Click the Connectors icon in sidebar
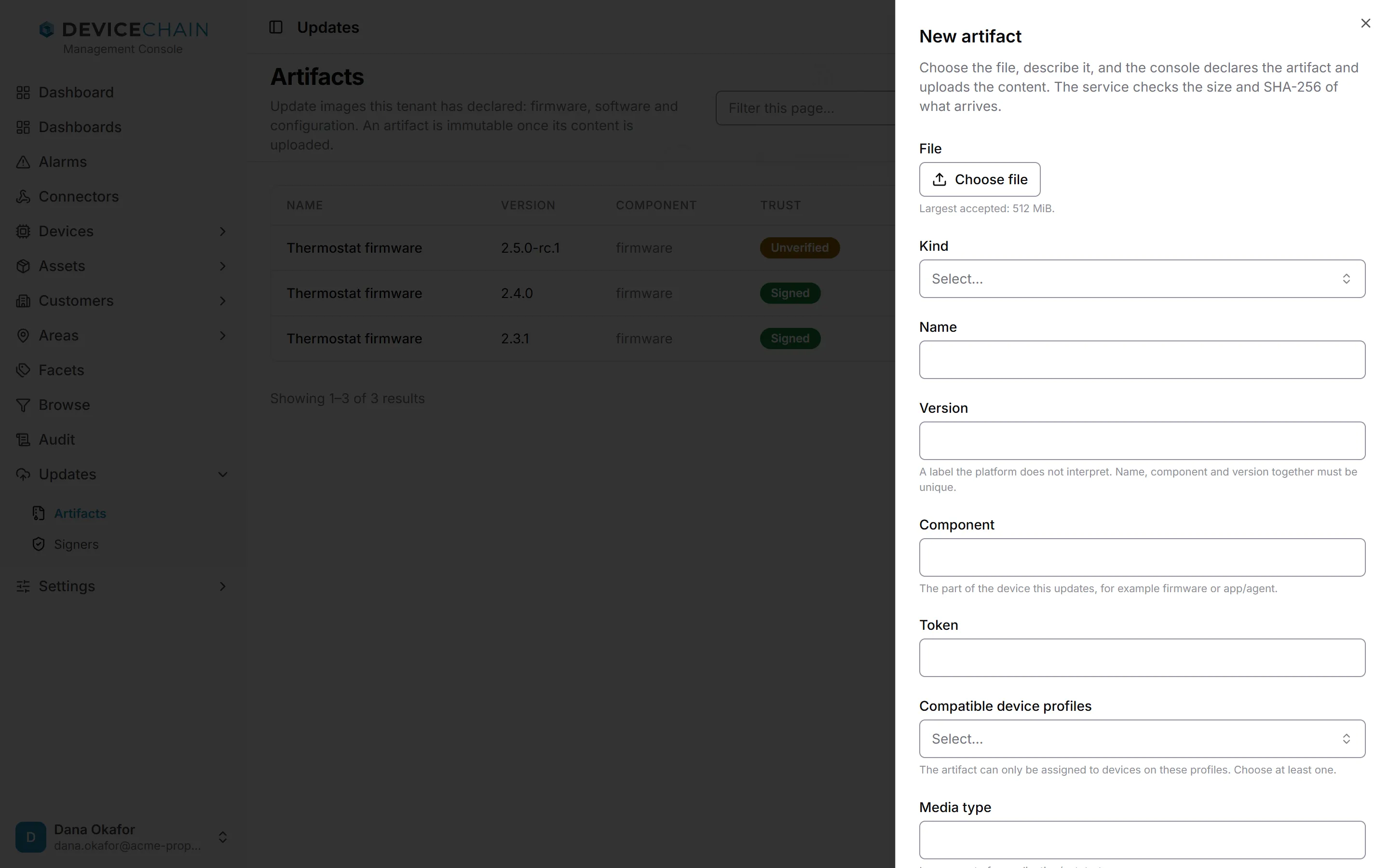Screen dimensions: 1389x868 coord(23,197)
